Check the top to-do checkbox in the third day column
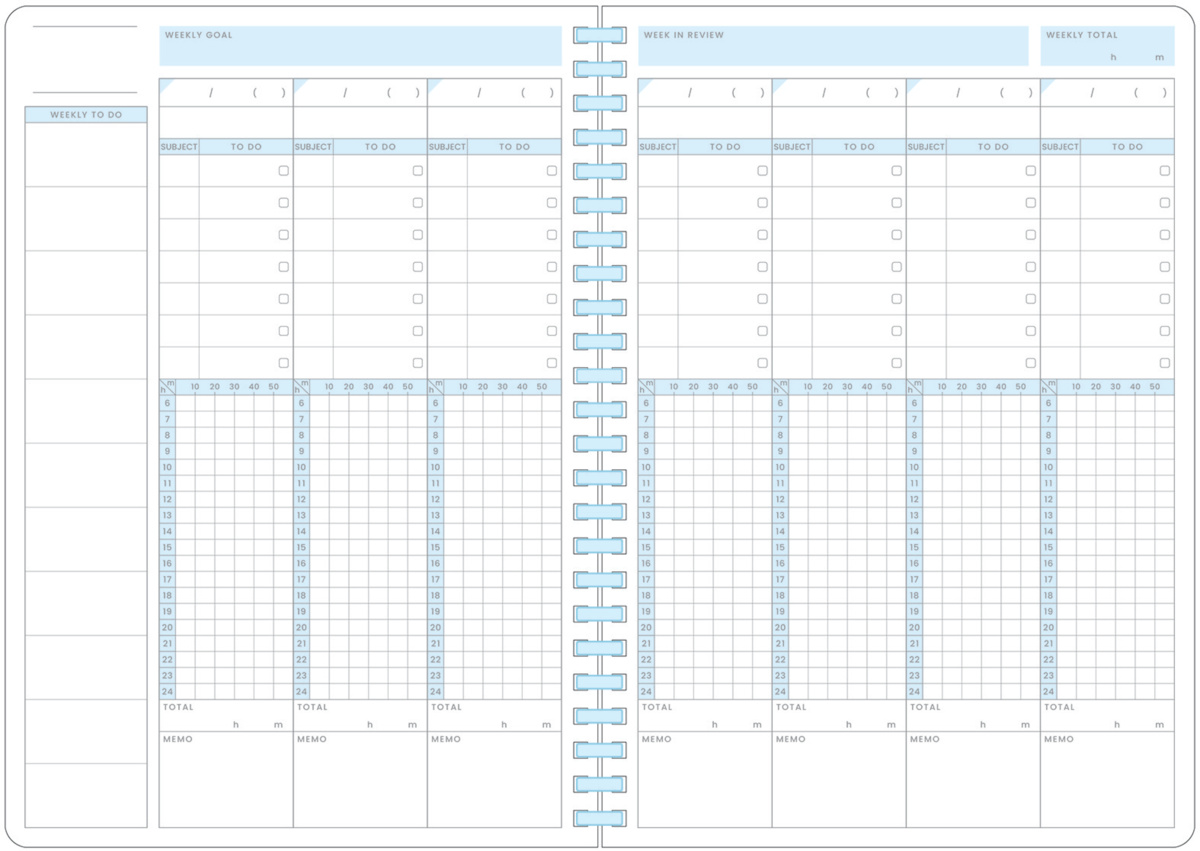 [x=551, y=171]
